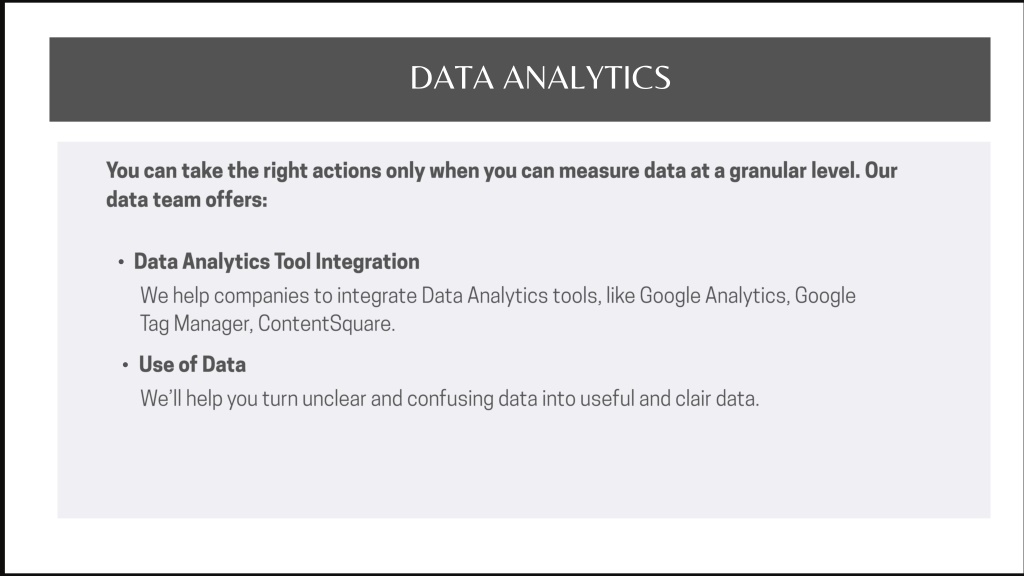Click the sentence about confusing data
The width and height of the screenshot is (1024, 576).
449,398
